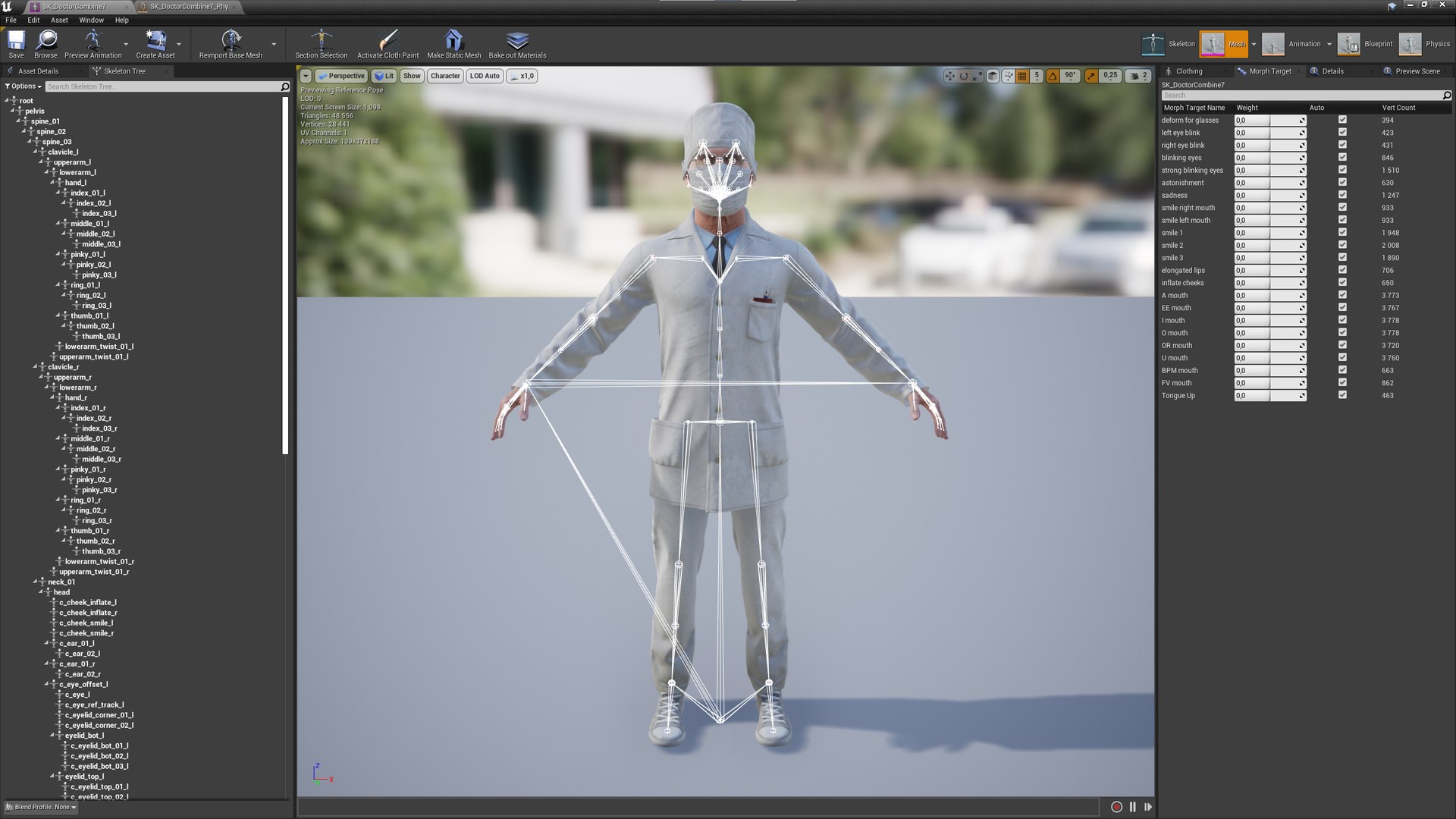Screen dimensions: 1456x819
Task: Open SK_DoctorCombine7_Phy document tab
Action: [x=190, y=6]
